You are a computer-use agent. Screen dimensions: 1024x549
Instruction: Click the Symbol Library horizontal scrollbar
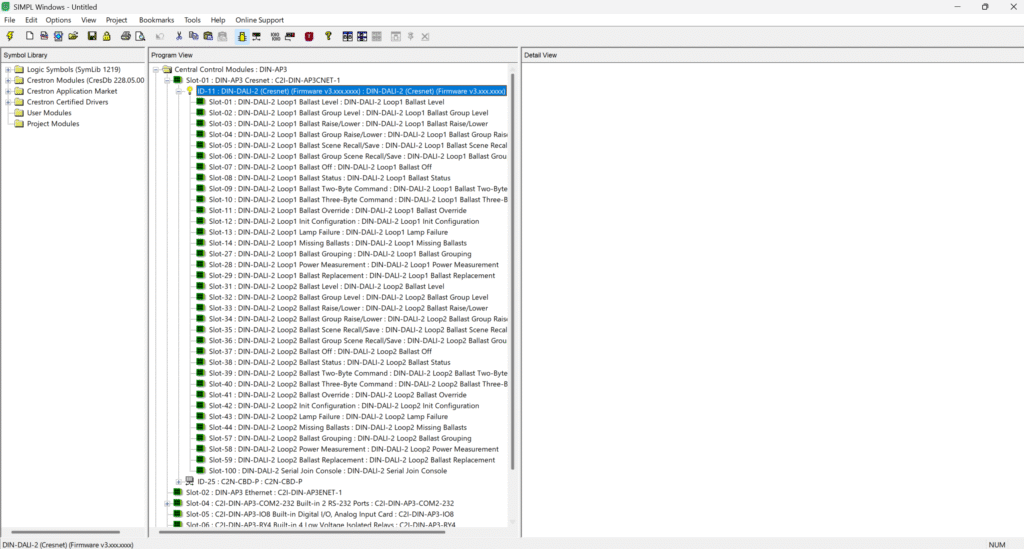pos(65,531)
